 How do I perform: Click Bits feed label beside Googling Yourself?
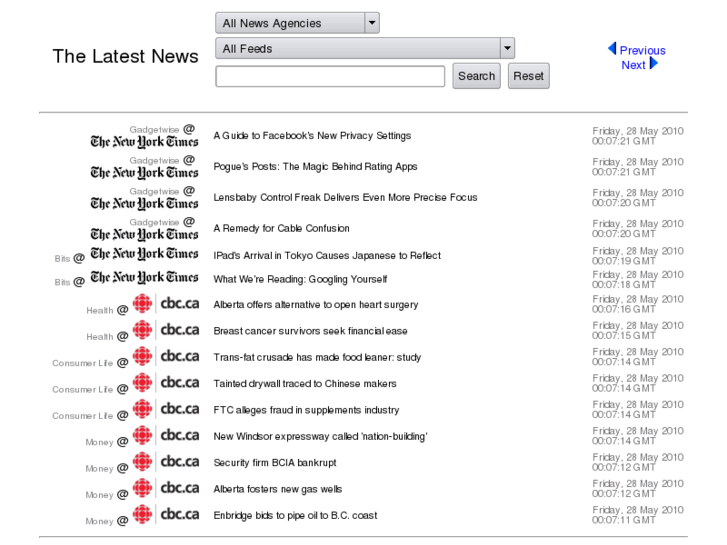[x=62, y=282]
